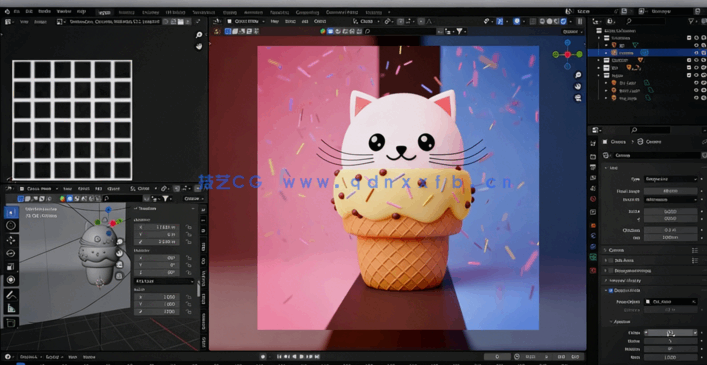Image resolution: width=707 pixels, height=365 pixels.
Task: Open the transform orientation dropdown in the main viewport header
Action: (367, 21)
